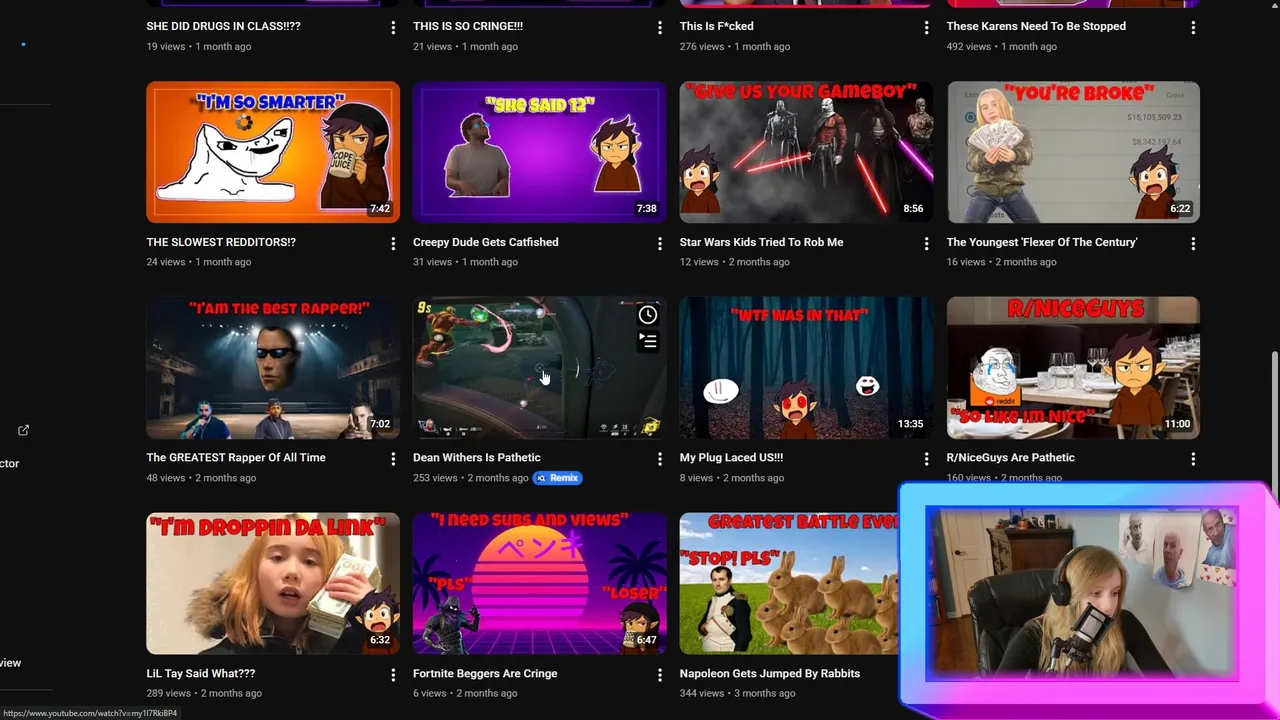Open options for 'These Karens Need To Be Stopped'
This screenshot has width=1280, height=720.
click(x=1193, y=28)
